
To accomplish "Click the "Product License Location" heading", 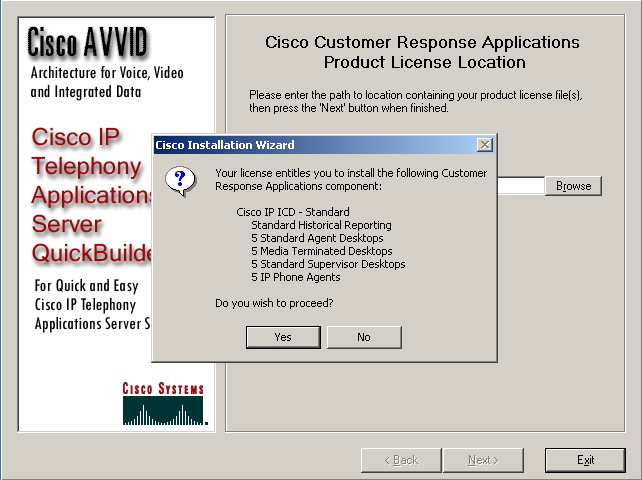I will point(425,62).
